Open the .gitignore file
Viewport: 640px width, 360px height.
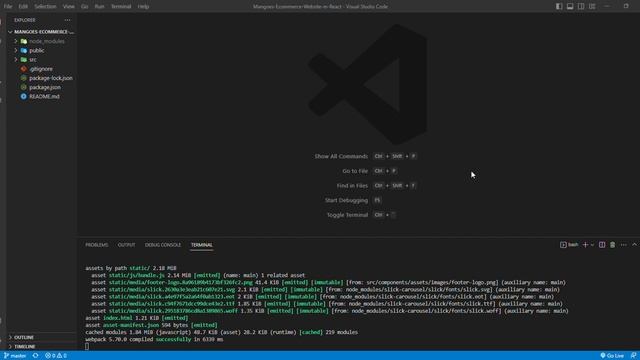[41, 69]
